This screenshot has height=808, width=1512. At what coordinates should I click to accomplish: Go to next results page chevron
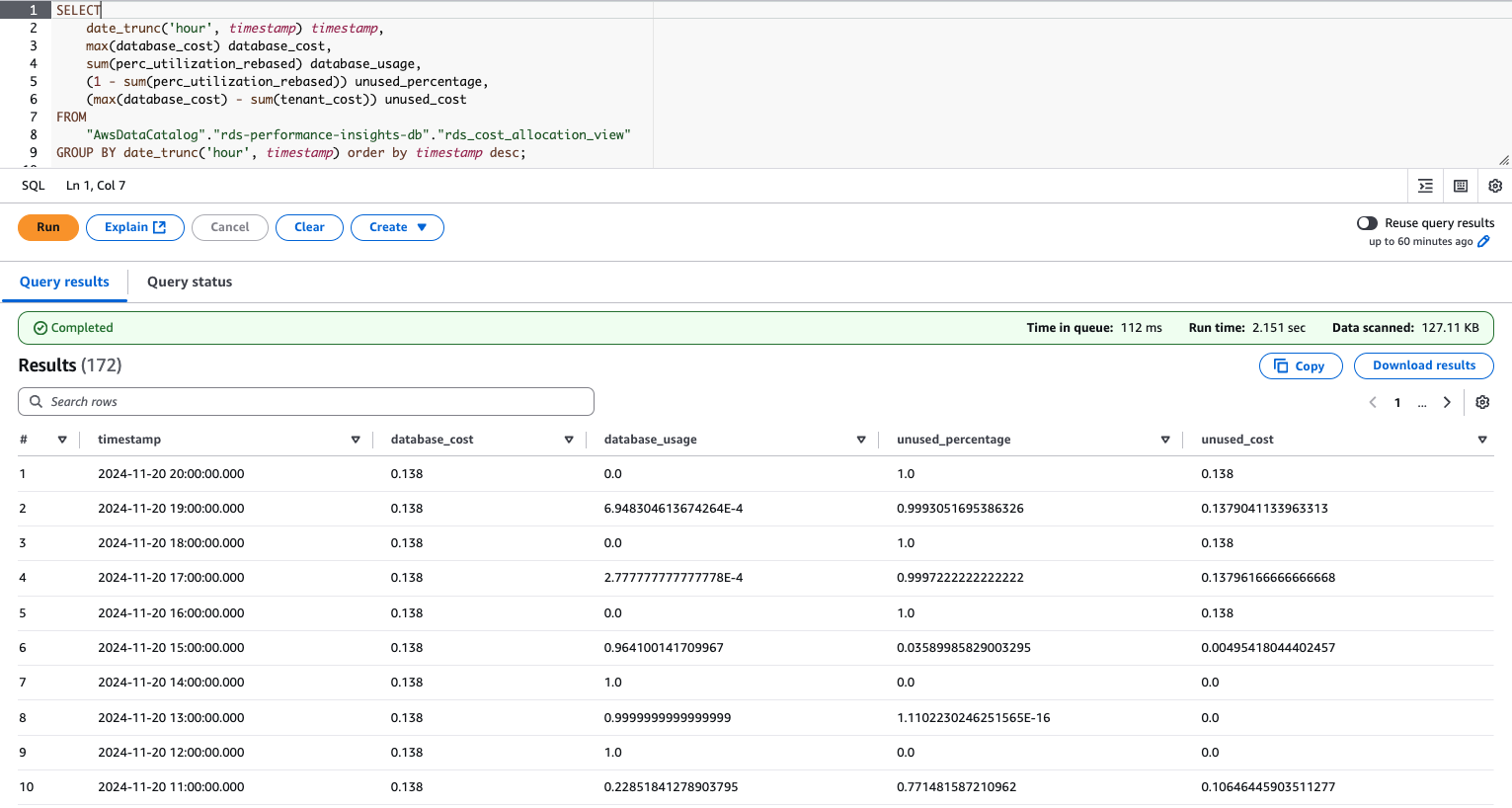click(1446, 402)
